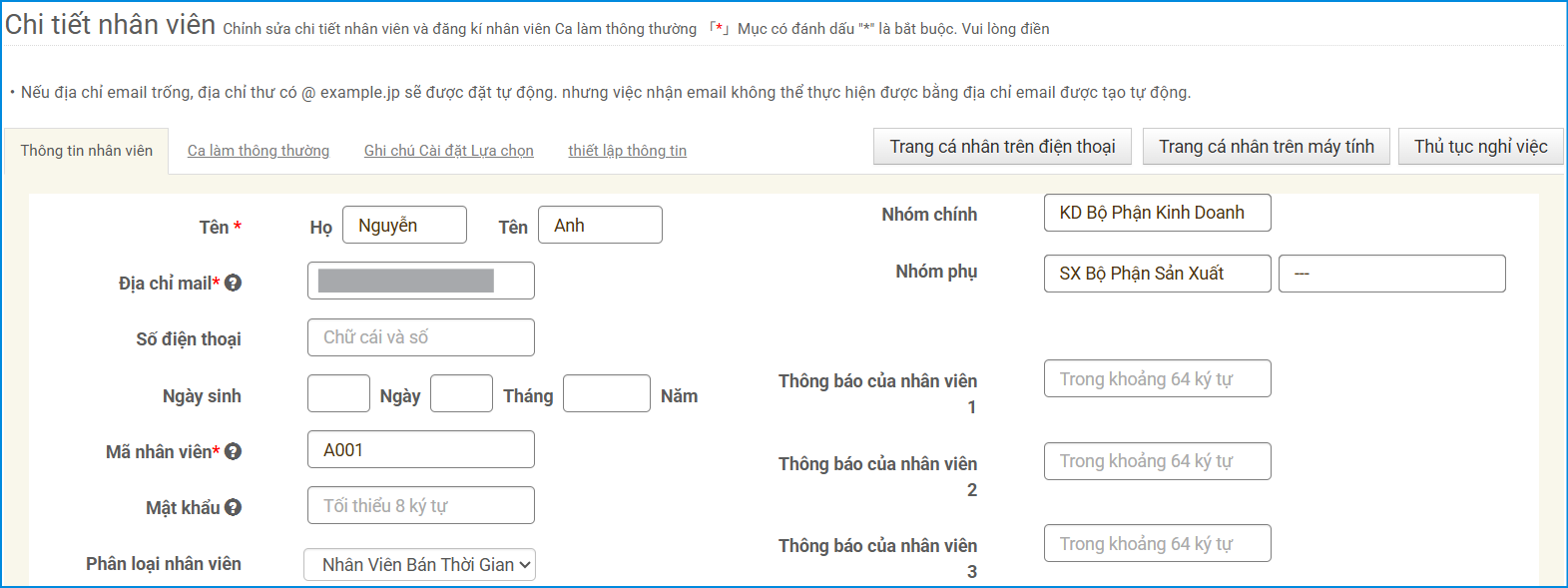Click help icon next to Địa chỉ mail
The width and height of the screenshot is (1568, 588).
(x=234, y=283)
